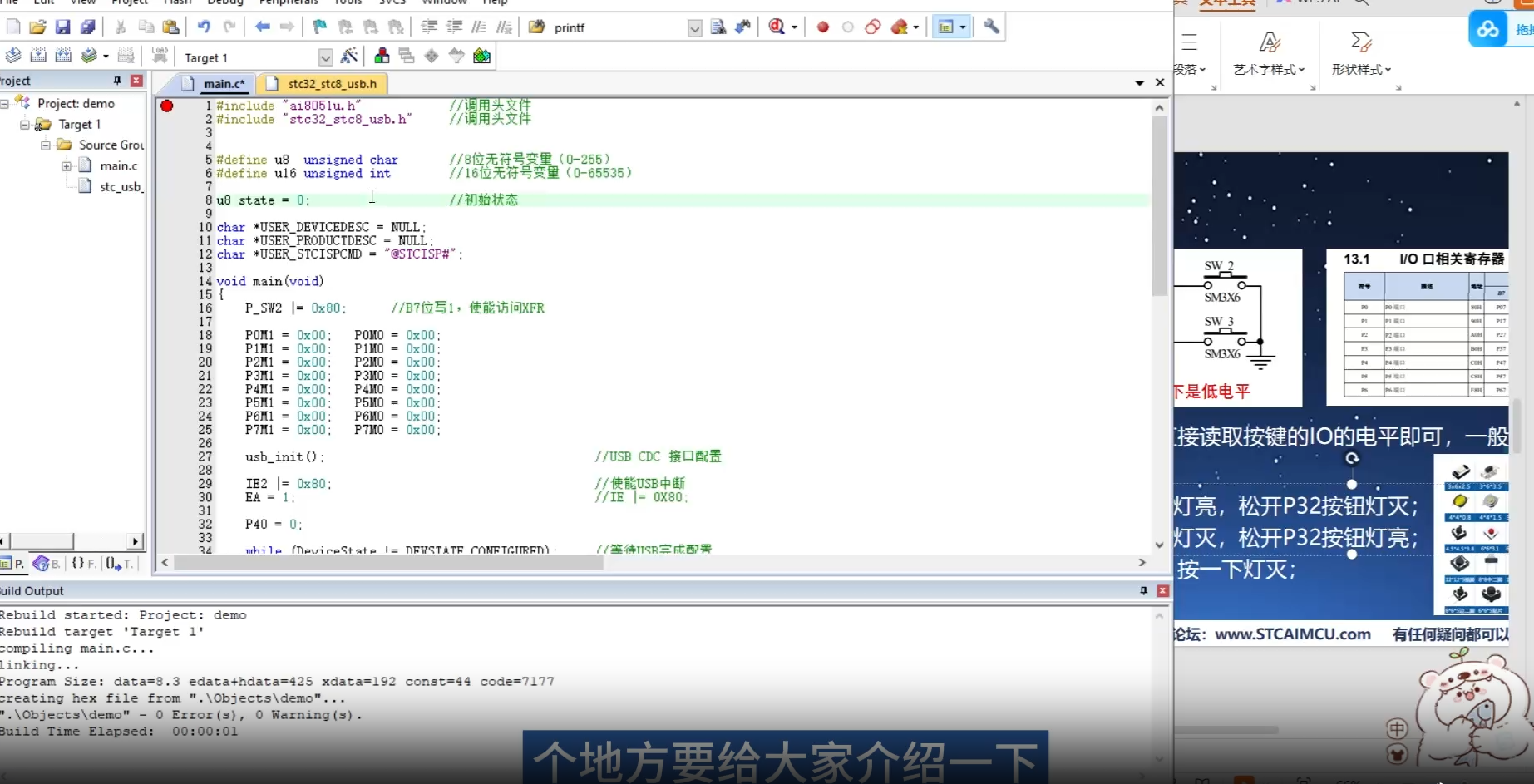Save all files with the multi-disk icon
Viewport: 1534px width, 784px height.
[87, 27]
